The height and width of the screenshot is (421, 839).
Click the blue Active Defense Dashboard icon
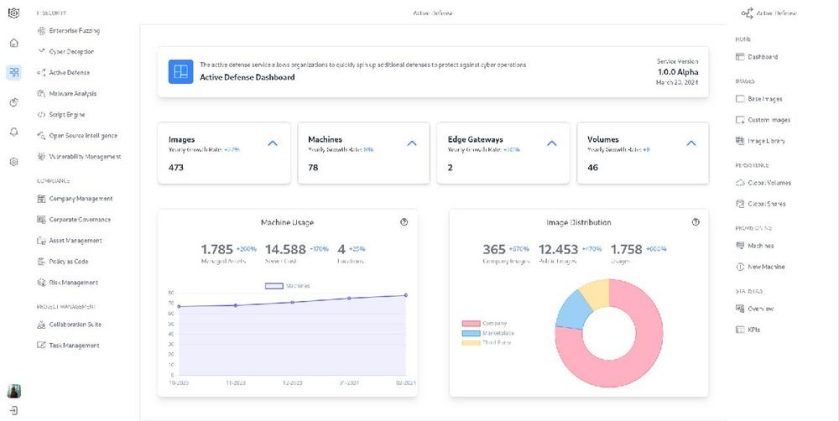[x=181, y=71]
